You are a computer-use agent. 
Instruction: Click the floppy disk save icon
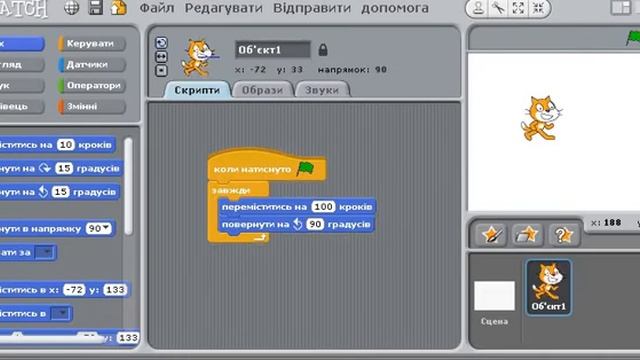[96, 8]
